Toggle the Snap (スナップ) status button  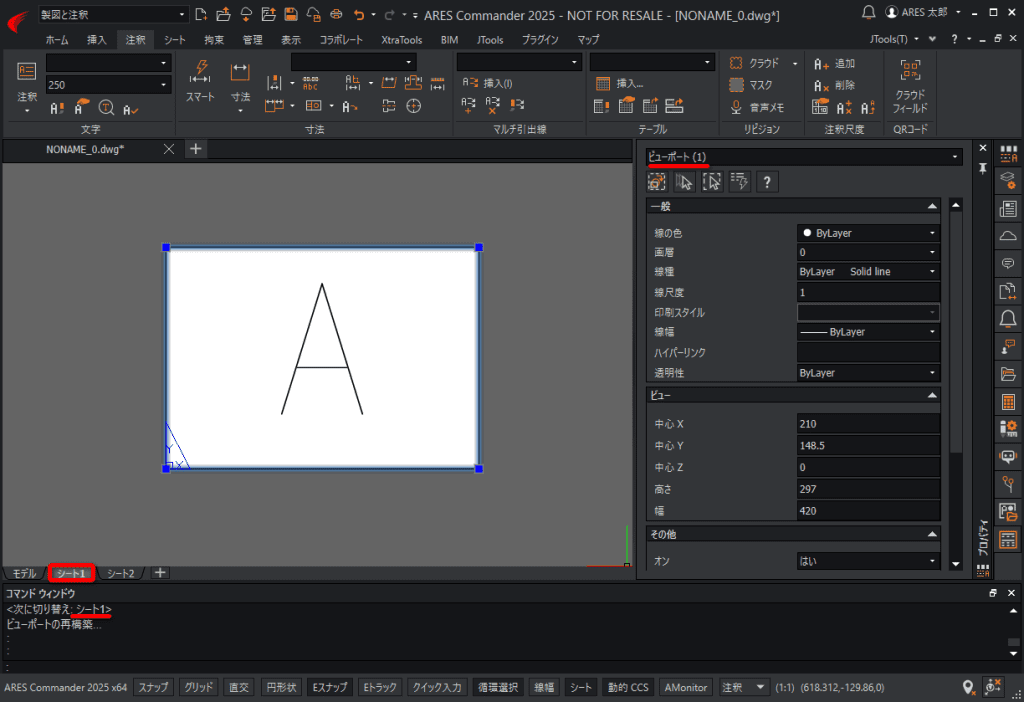(x=153, y=687)
